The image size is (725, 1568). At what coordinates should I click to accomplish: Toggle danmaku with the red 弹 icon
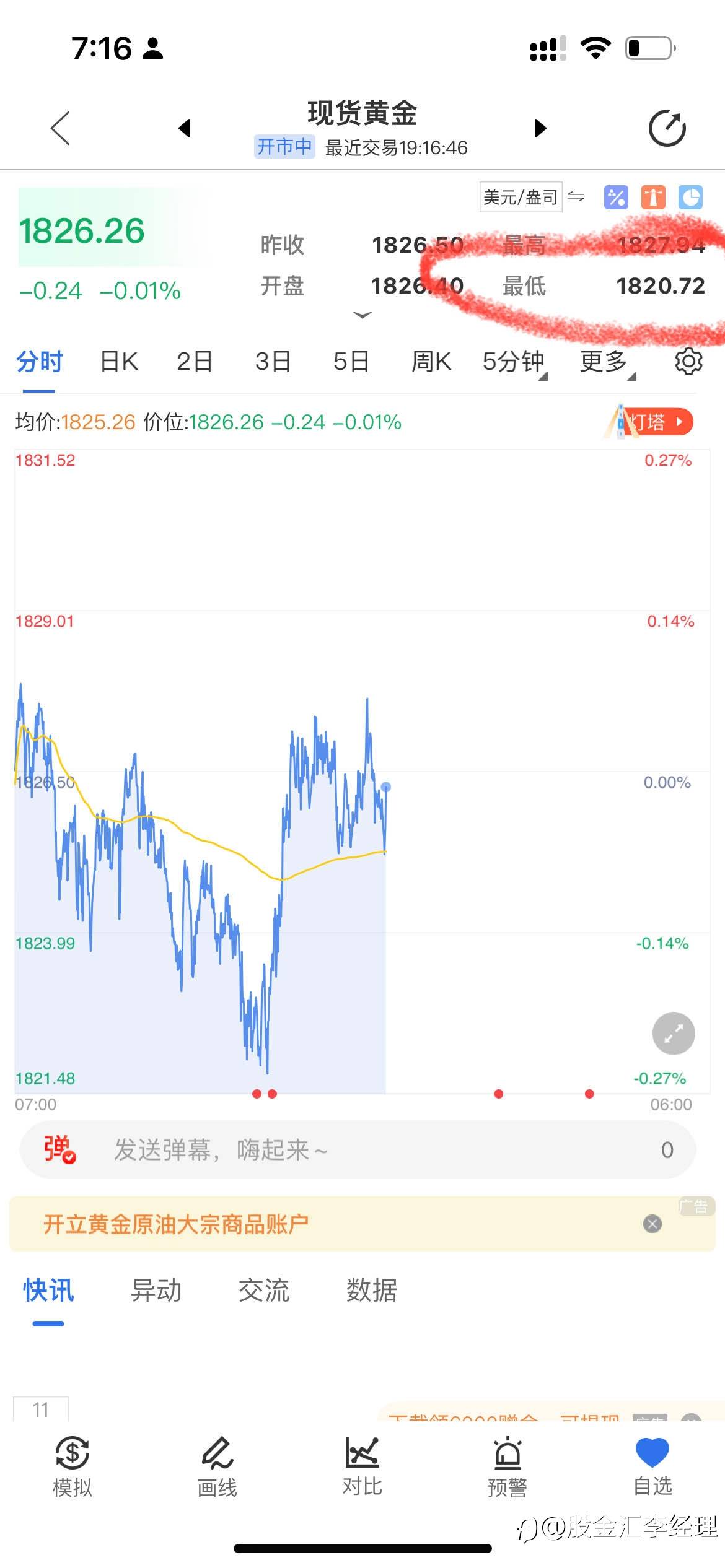coord(59,1149)
